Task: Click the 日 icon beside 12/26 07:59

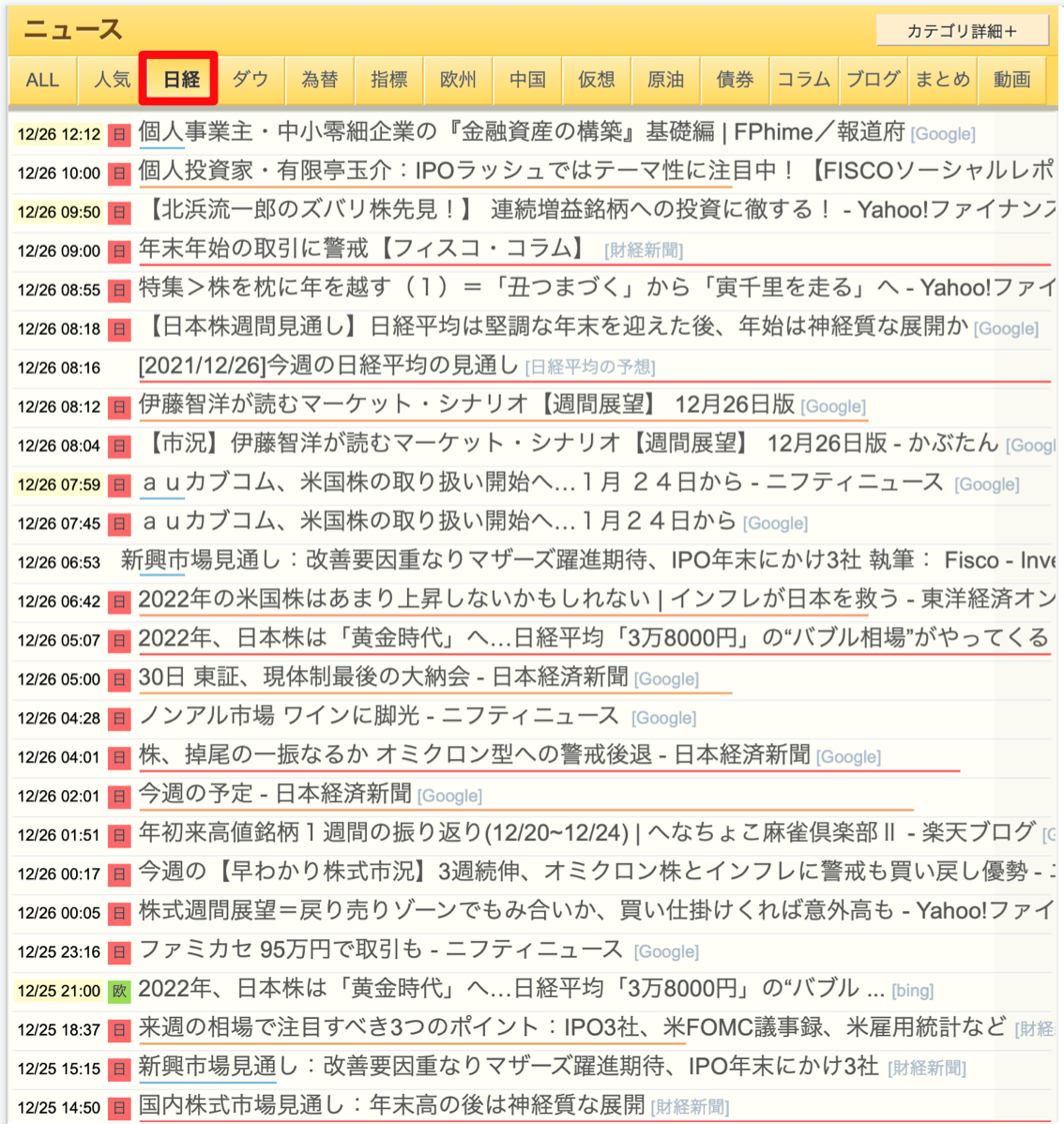Action: (119, 484)
